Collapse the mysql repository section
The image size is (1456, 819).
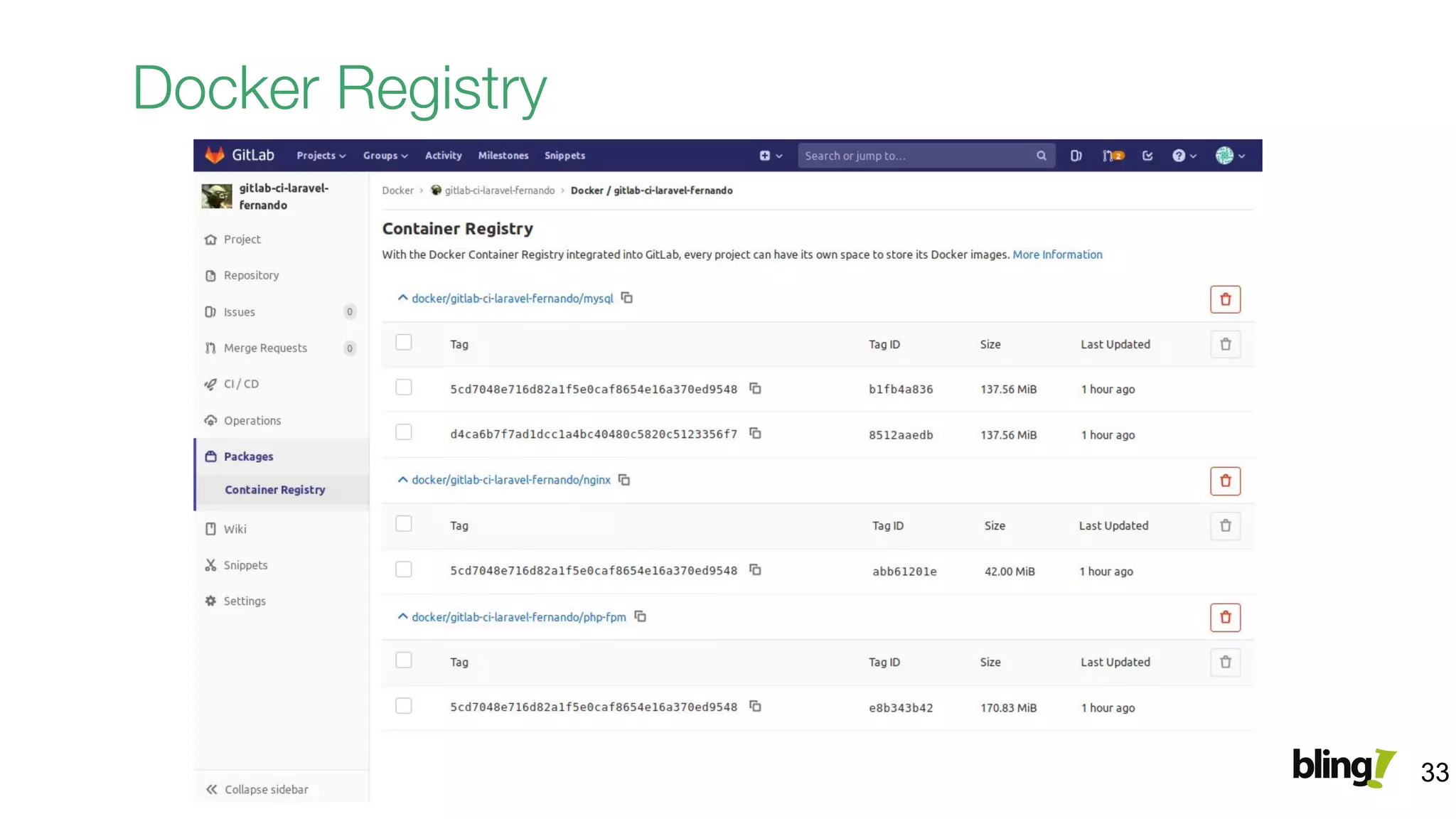coord(402,298)
